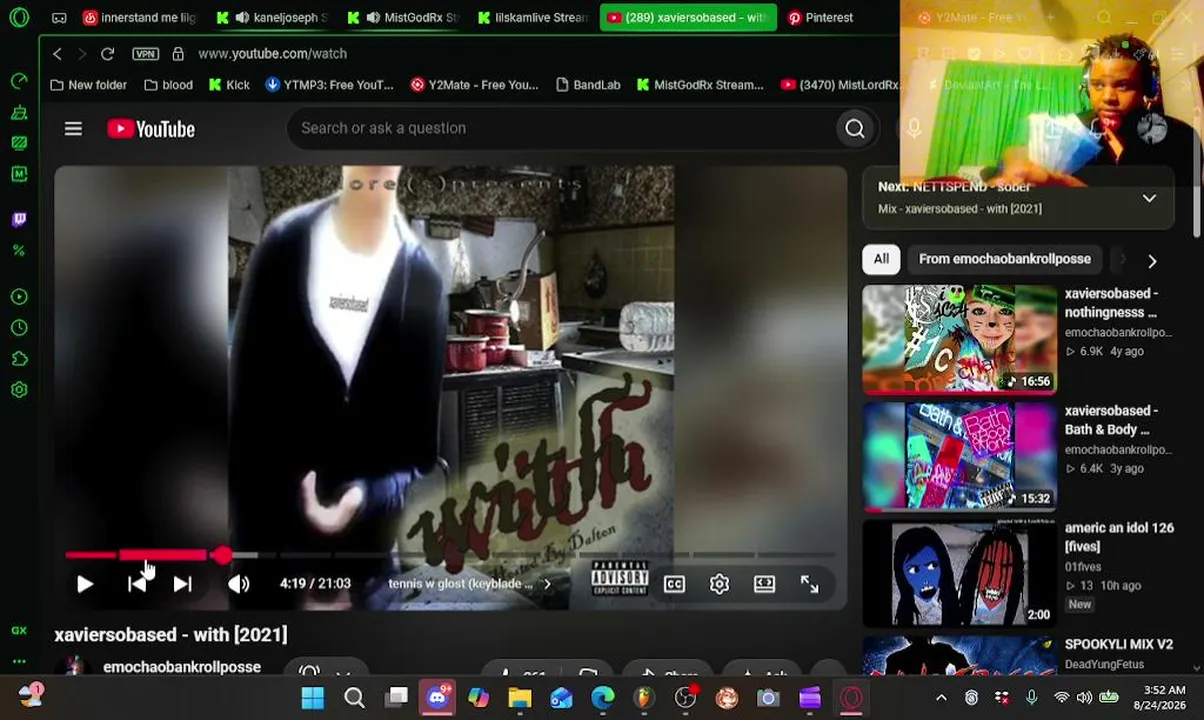This screenshot has width=1204, height=720.
Task: Open the blood bookmarks folder
Action: pos(168,85)
